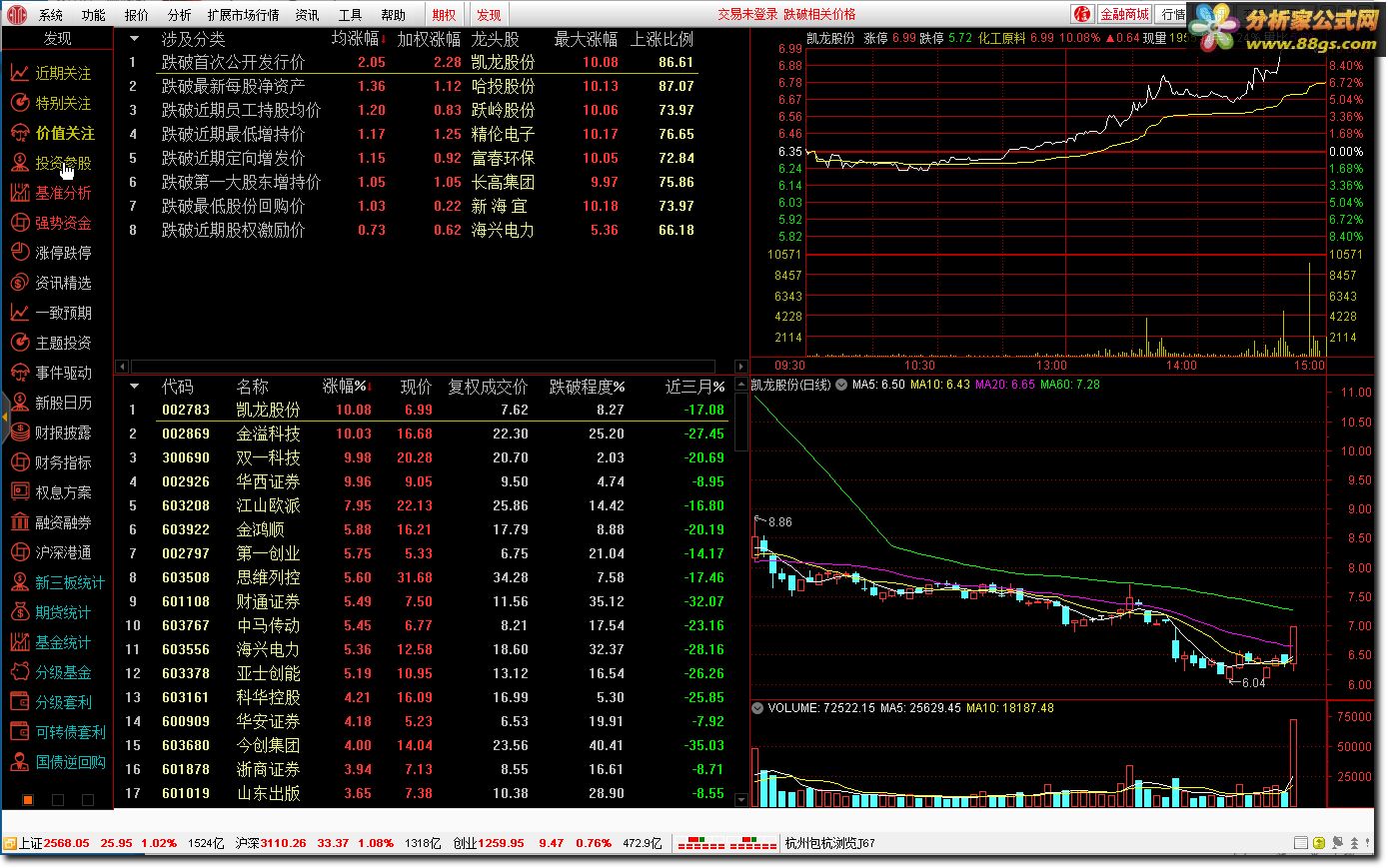Open 事件驱动 sidebar item
The height and width of the screenshot is (868, 1388).
coord(50,373)
